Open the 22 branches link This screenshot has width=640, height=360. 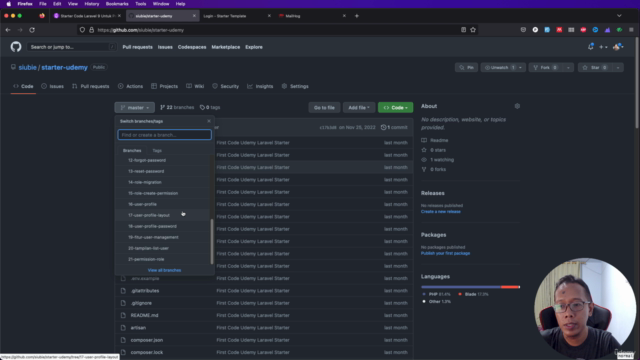pyautogui.click(x=177, y=107)
